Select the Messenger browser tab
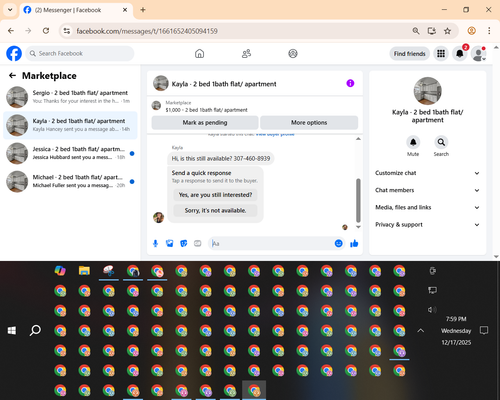 coord(76,10)
